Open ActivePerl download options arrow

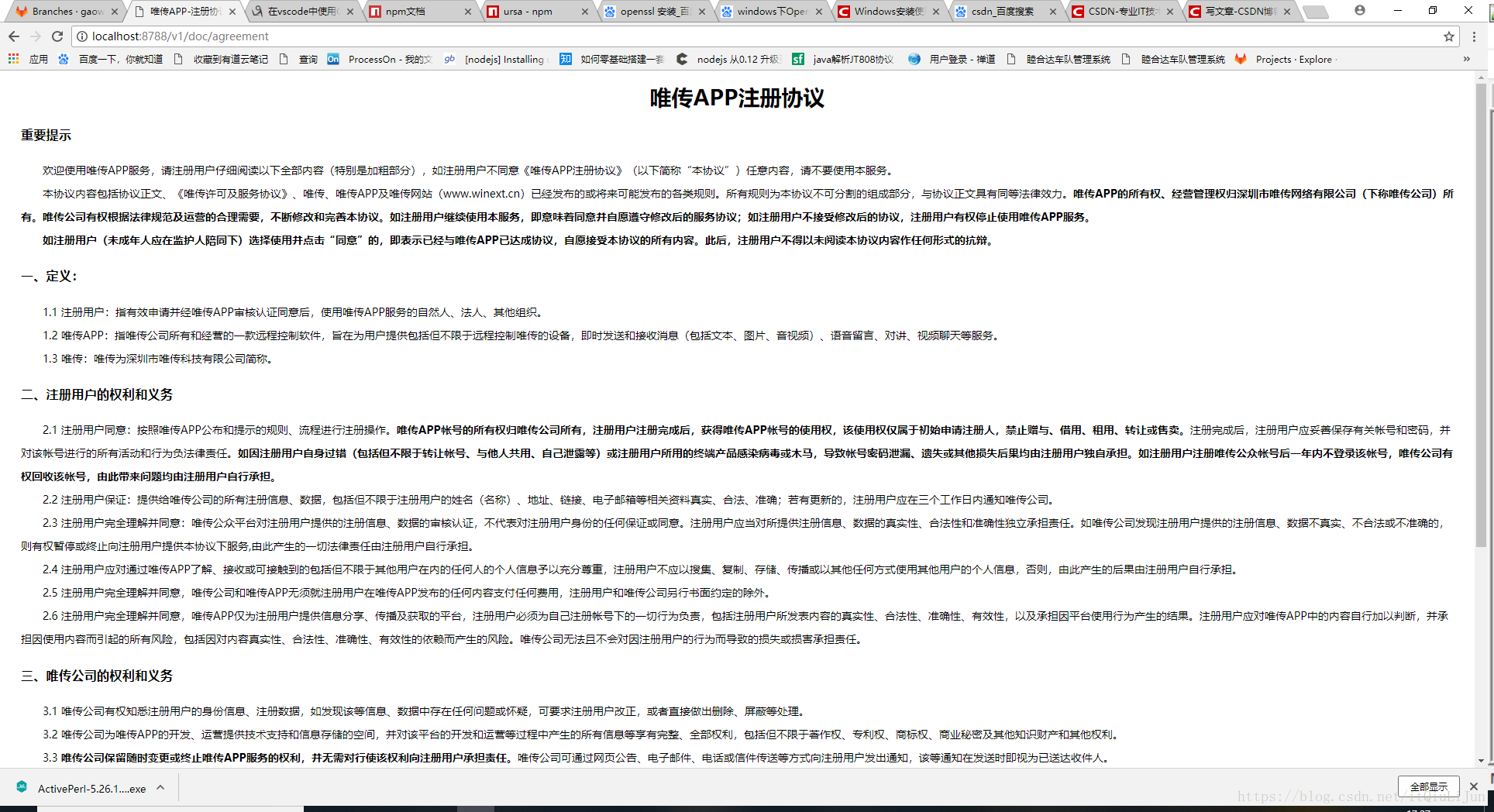[160, 788]
